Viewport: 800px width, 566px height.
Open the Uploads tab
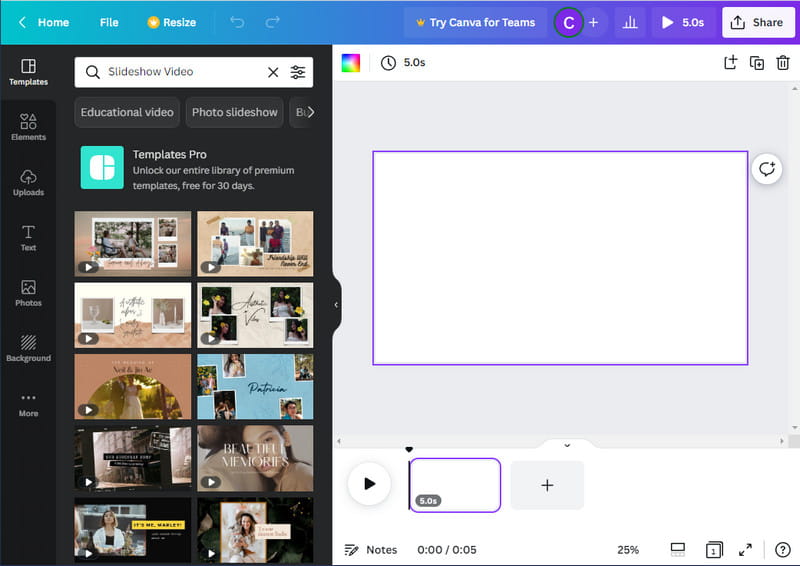[x=29, y=182]
